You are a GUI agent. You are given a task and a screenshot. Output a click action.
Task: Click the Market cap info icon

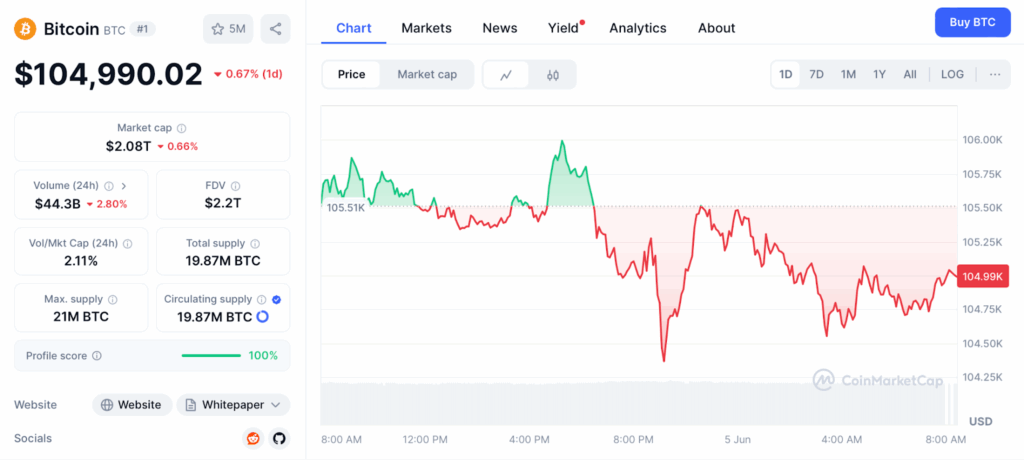coord(181,128)
